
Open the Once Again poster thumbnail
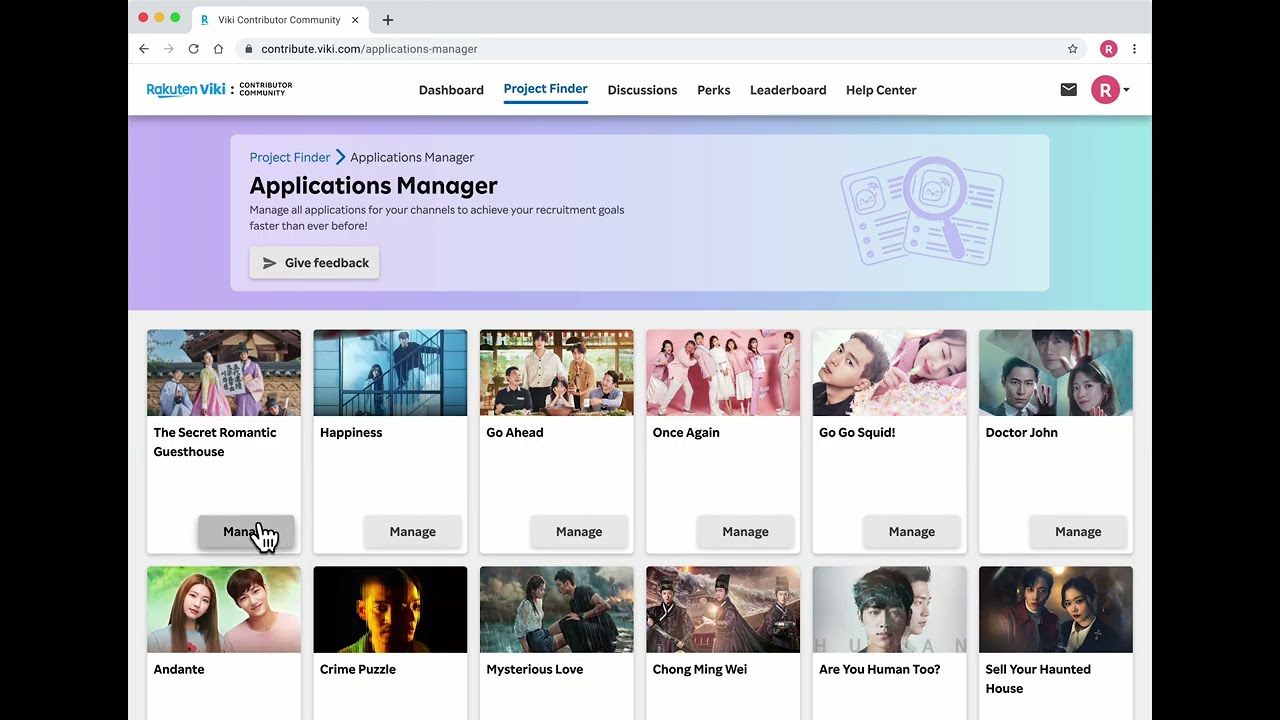(723, 373)
